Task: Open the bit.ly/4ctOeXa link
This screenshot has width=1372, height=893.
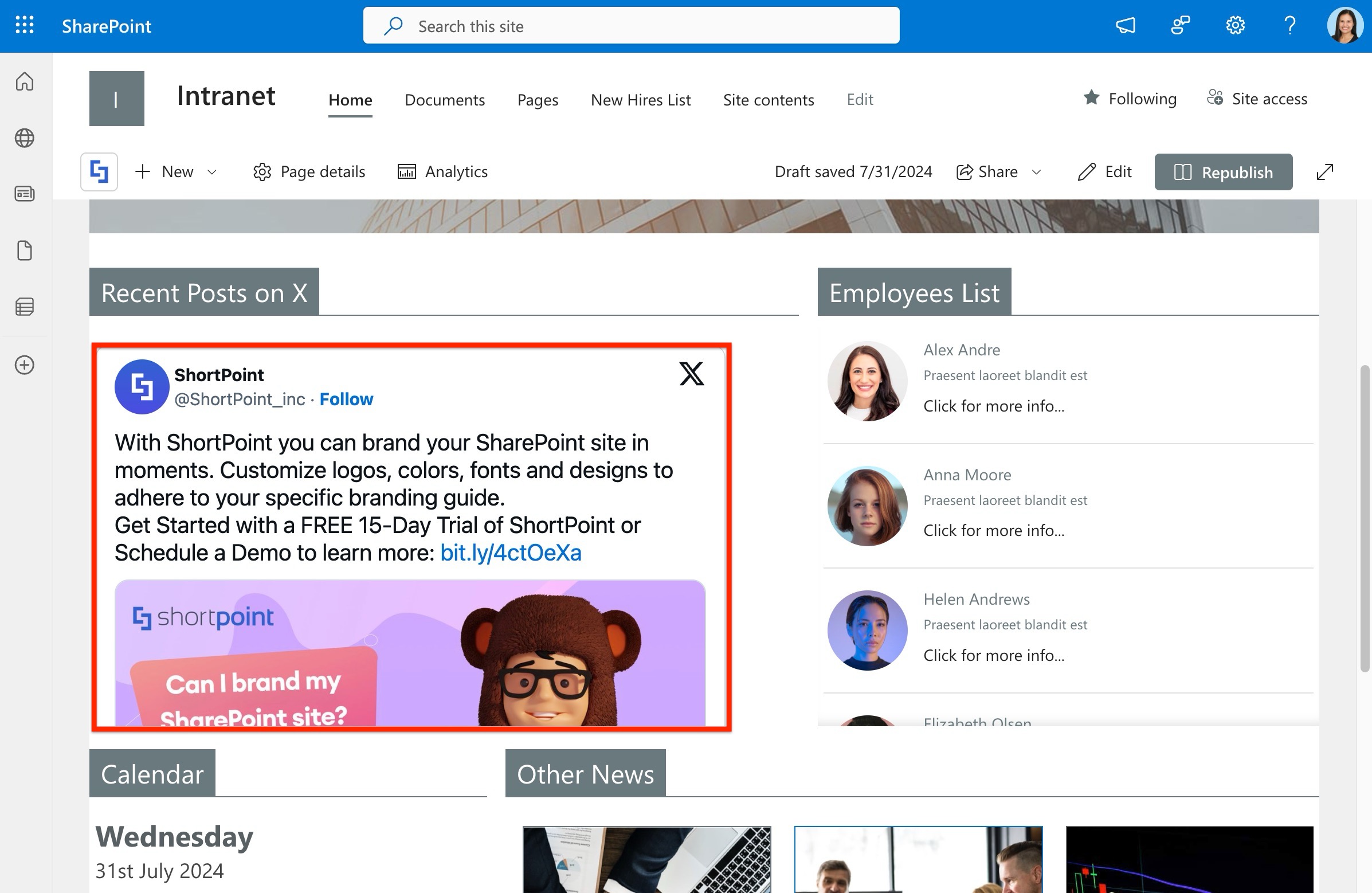Action: pos(510,553)
